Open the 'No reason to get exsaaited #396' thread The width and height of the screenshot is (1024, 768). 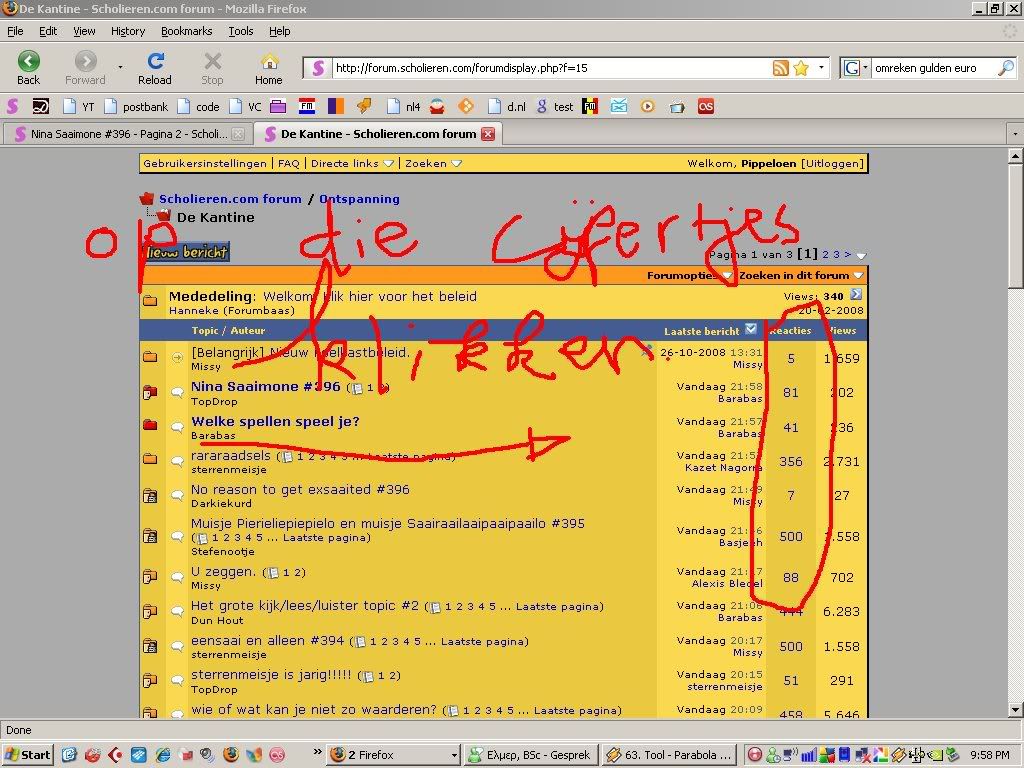pos(300,489)
